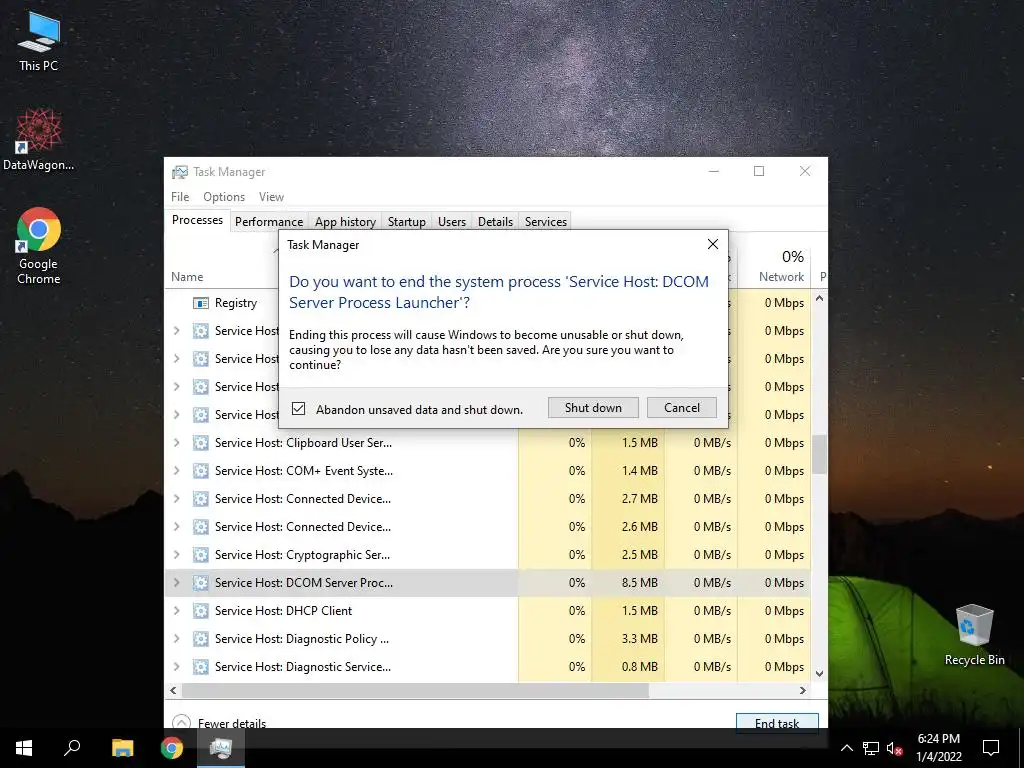The width and height of the screenshot is (1024, 768).
Task: Click the horizontal scrollbar left arrow
Action: click(173, 690)
